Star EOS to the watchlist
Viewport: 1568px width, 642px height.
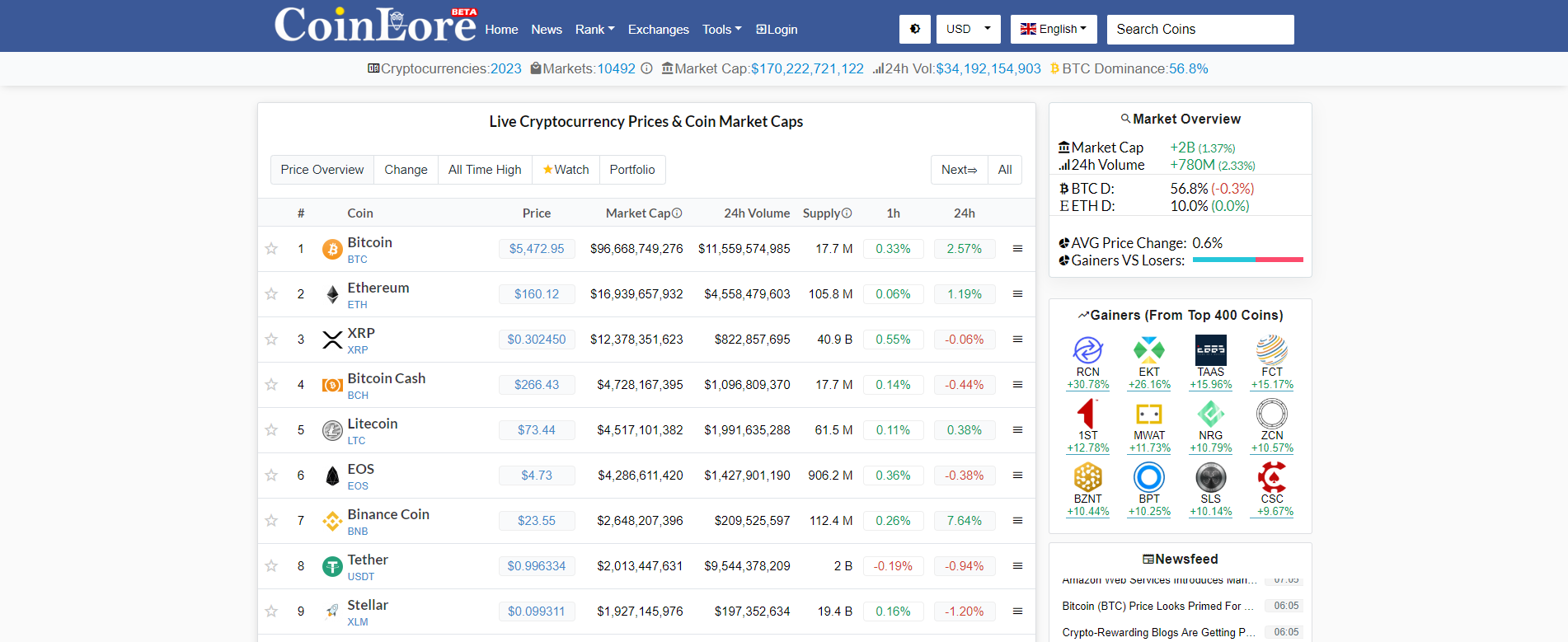(271, 476)
